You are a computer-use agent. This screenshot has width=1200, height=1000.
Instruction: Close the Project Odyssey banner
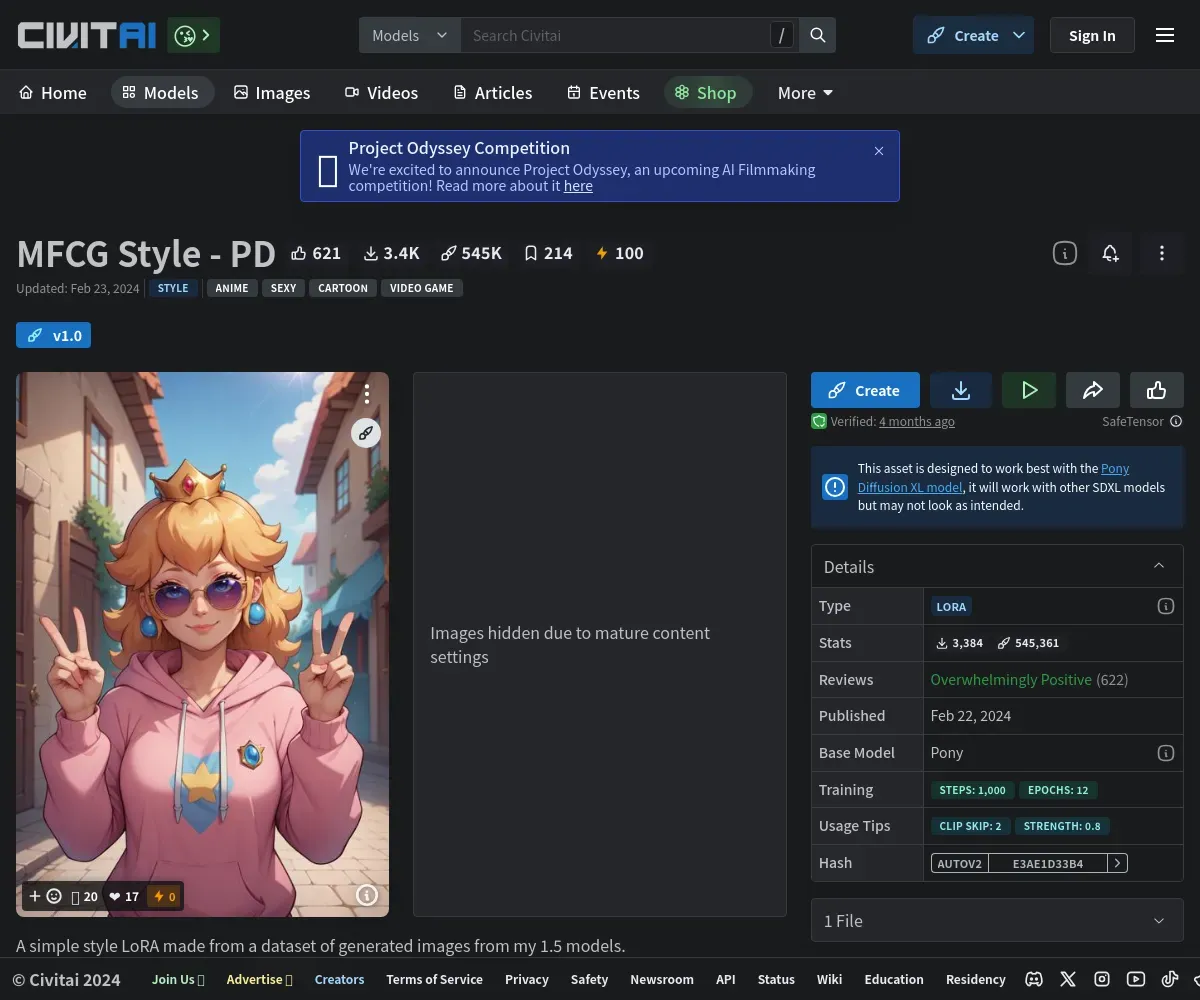point(879,151)
